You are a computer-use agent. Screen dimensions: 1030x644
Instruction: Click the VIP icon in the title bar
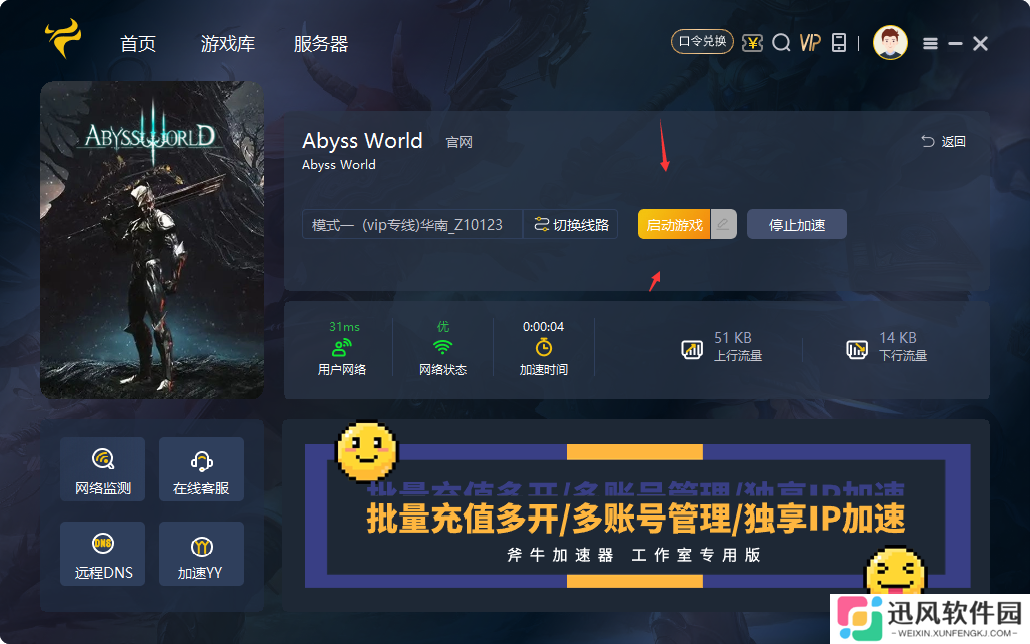click(x=809, y=43)
